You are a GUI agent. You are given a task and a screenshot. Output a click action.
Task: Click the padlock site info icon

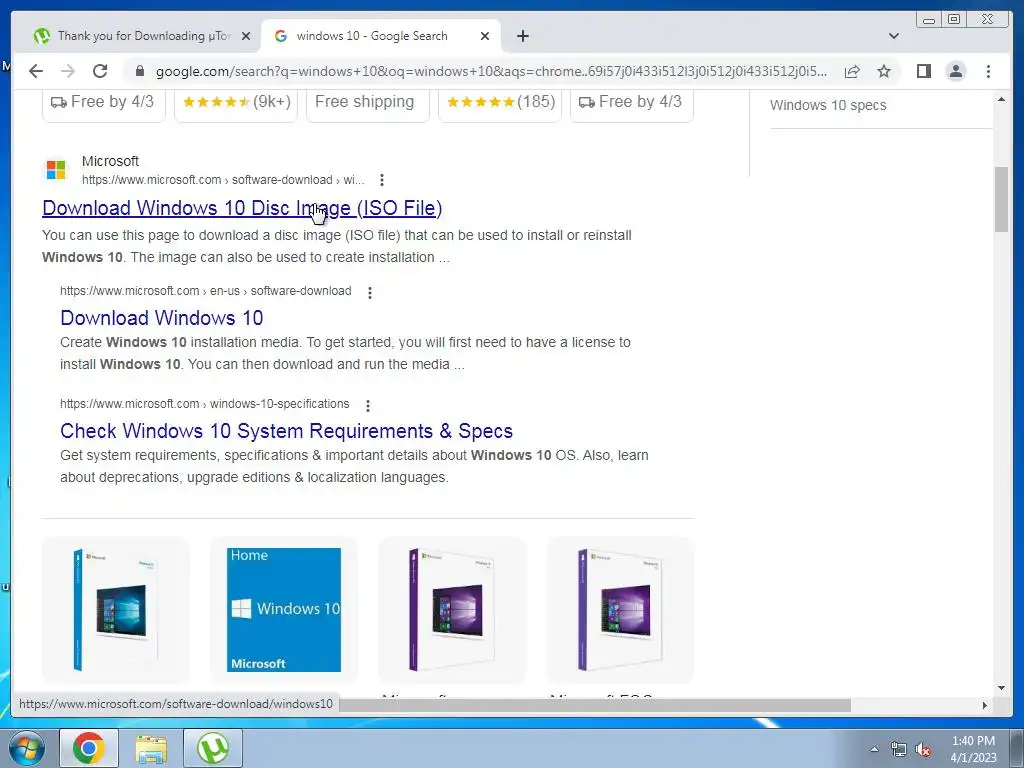(139, 71)
